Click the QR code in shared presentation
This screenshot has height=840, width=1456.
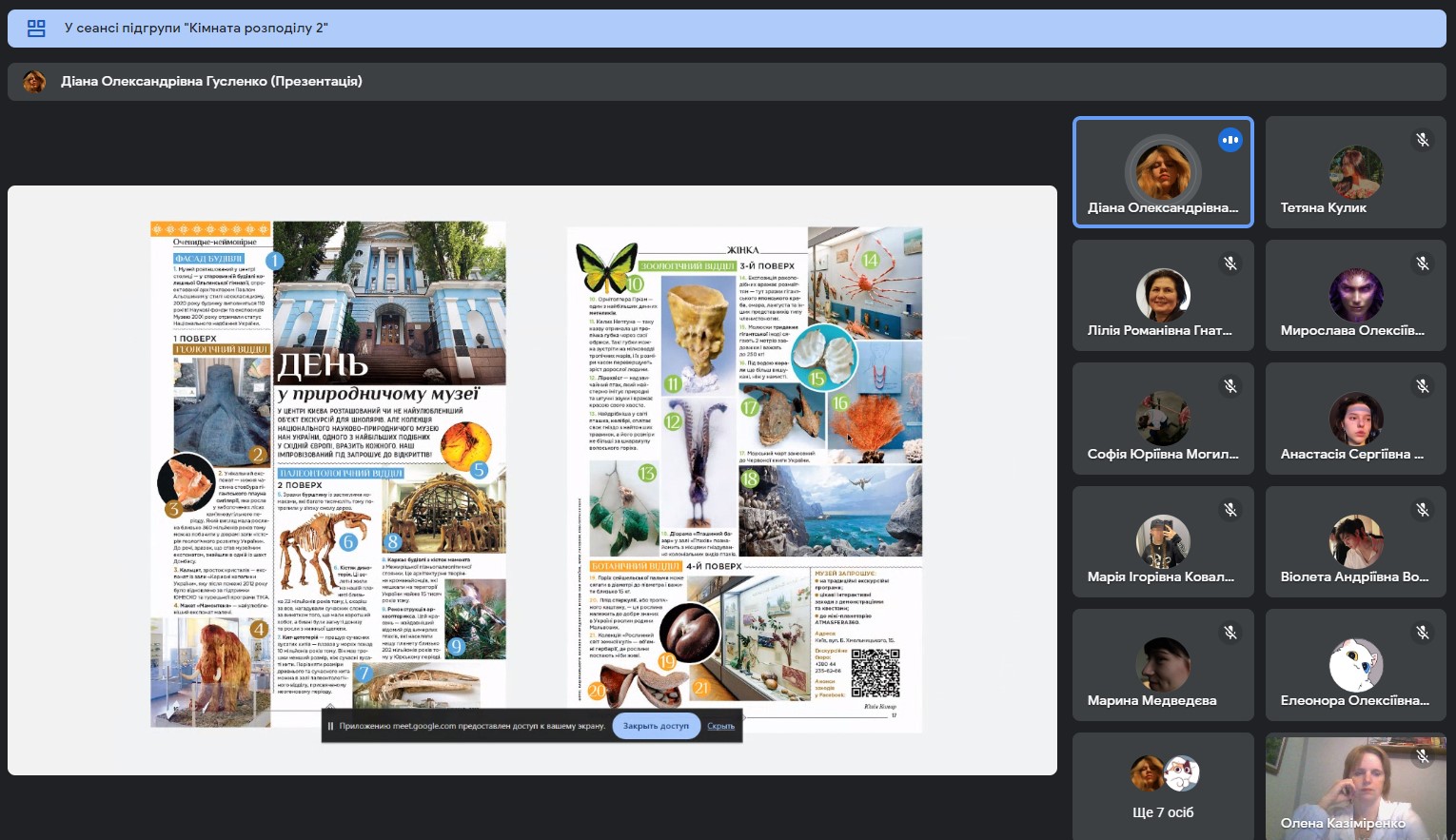(875, 674)
